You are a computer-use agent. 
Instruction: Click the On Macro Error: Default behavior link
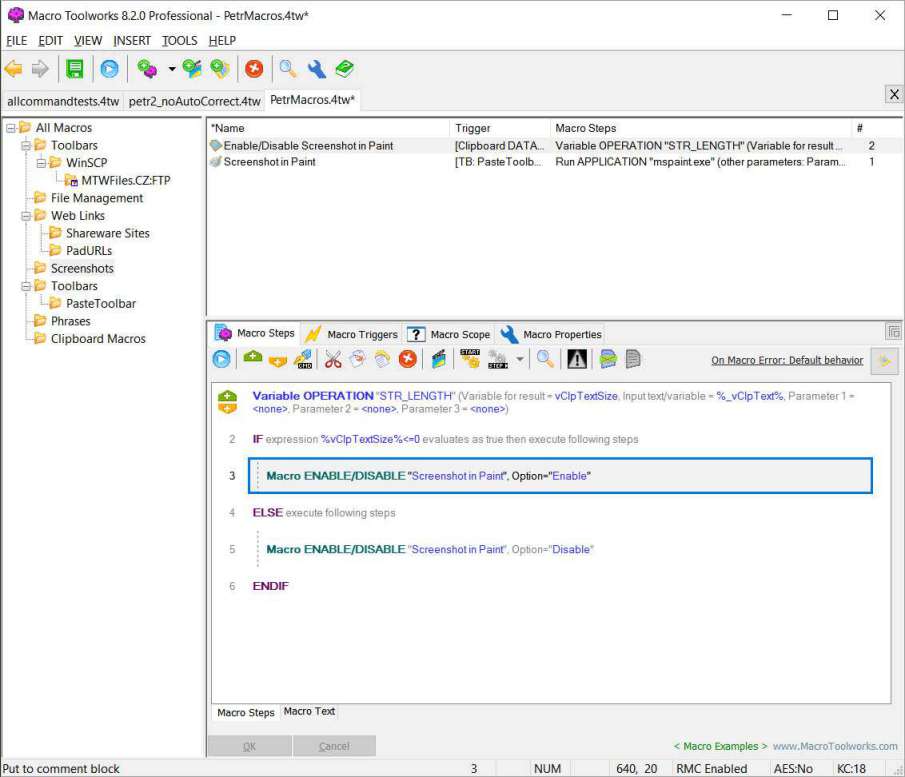point(786,360)
